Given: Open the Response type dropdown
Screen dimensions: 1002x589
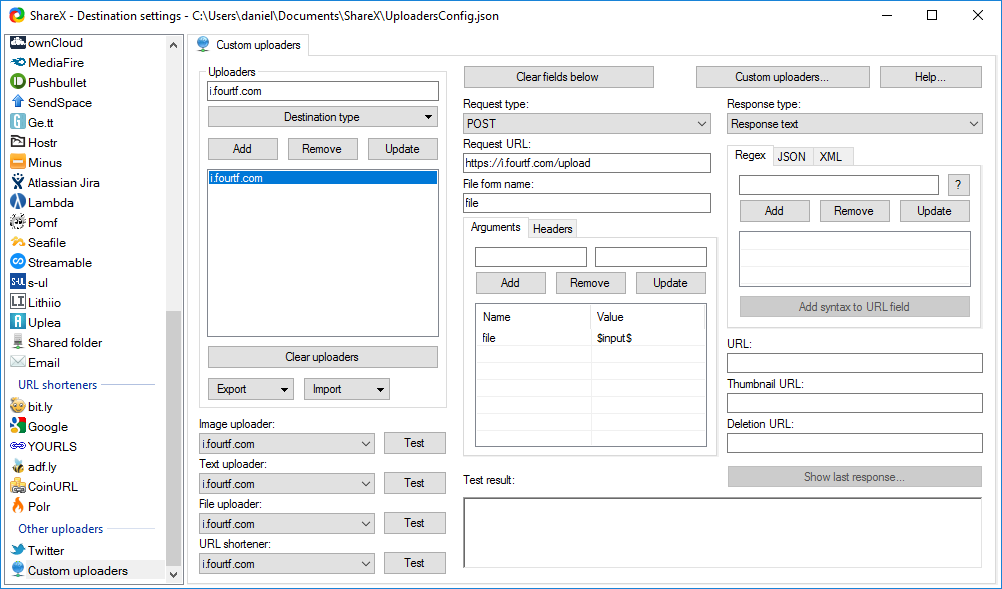Looking at the screenshot, I should point(854,123).
